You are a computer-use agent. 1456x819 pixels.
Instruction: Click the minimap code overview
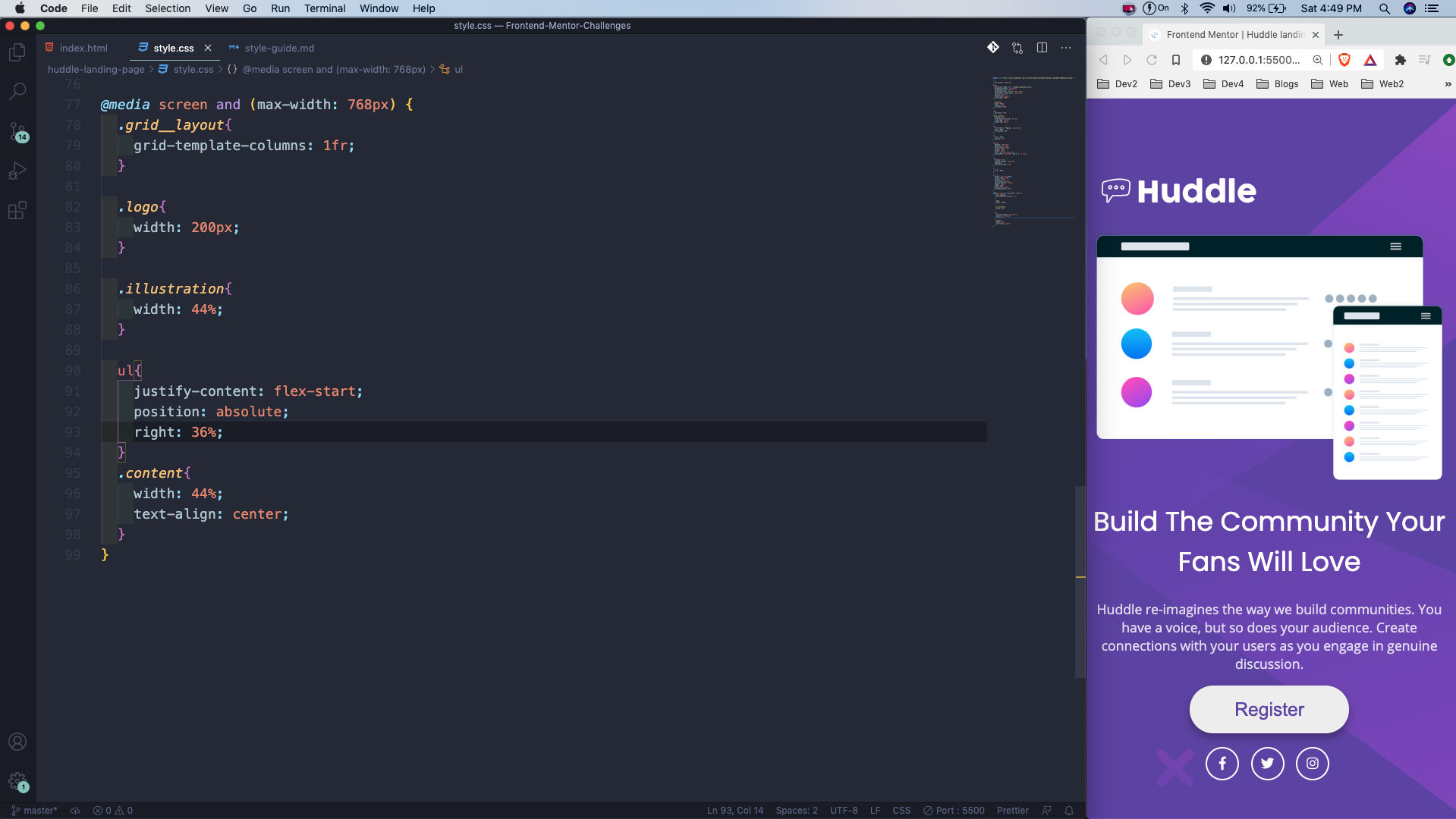coord(1032,152)
